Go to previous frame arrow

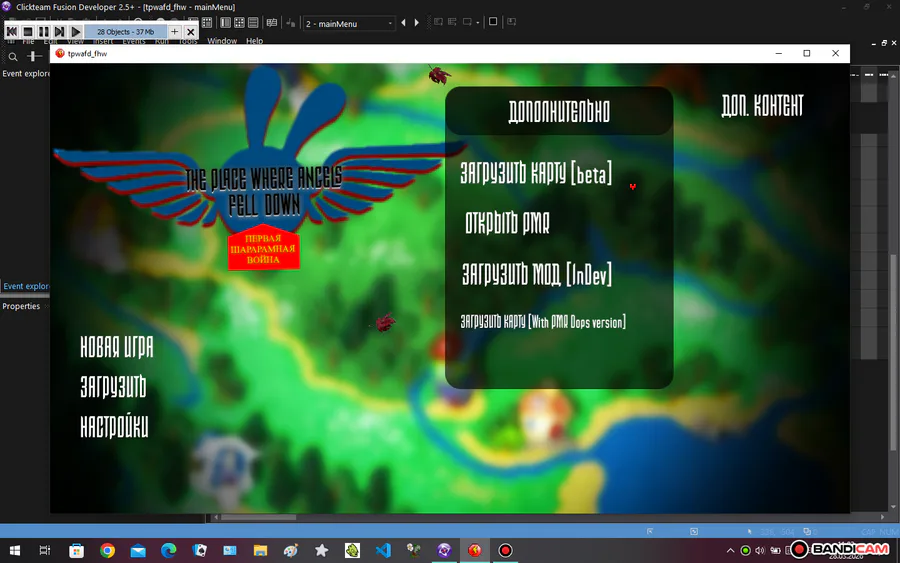pos(404,23)
